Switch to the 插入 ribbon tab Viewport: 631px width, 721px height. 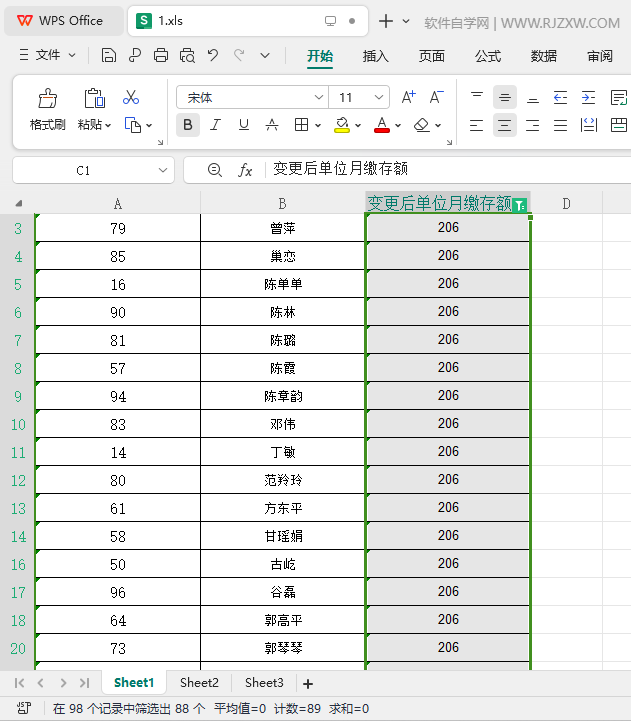[375, 56]
